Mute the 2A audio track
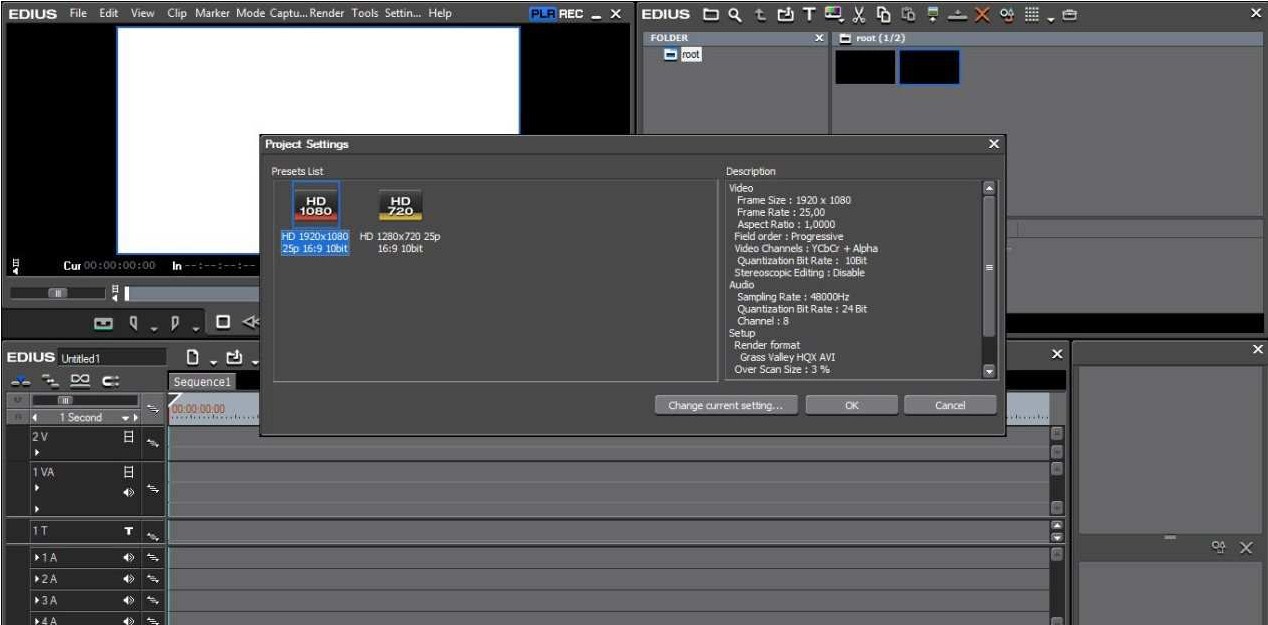The height and width of the screenshot is (625, 1268). click(x=128, y=579)
